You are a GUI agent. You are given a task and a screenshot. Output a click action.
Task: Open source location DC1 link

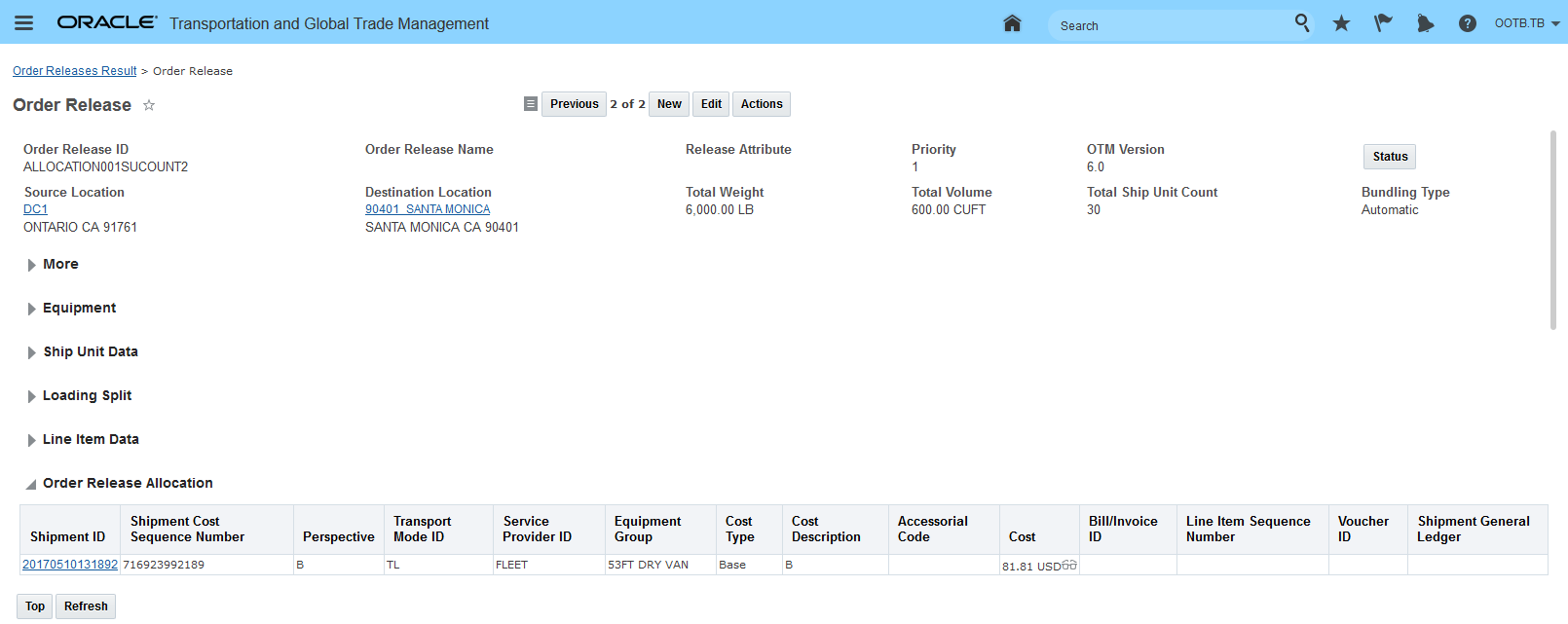pyautogui.click(x=35, y=209)
